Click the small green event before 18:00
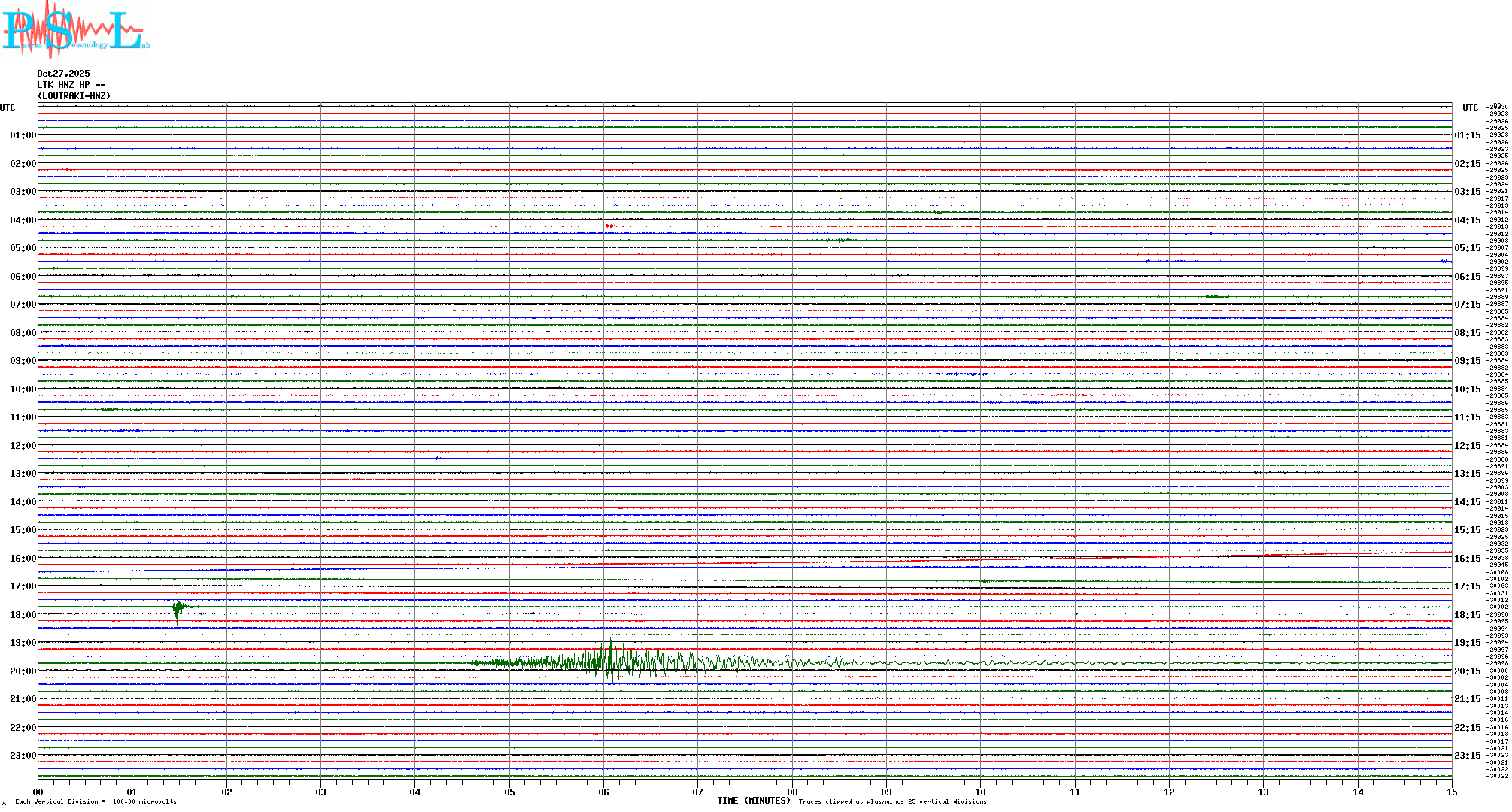The image size is (1512, 812). point(178,607)
